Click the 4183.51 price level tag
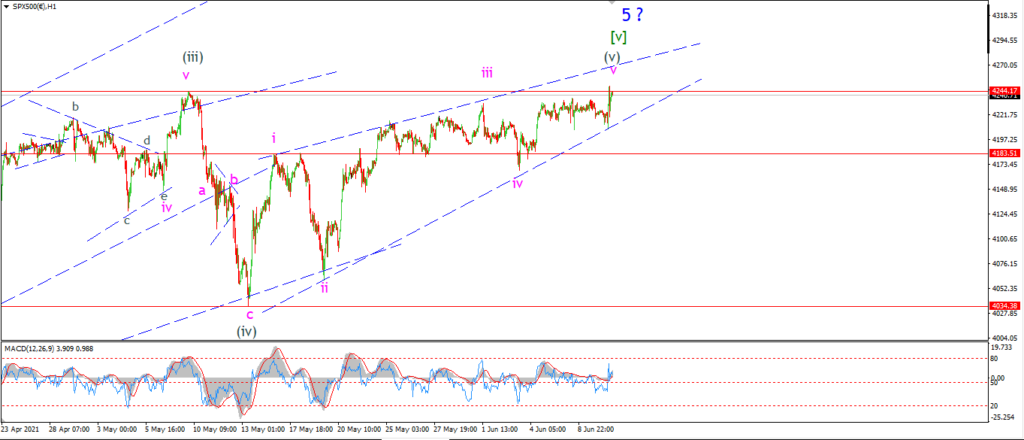Viewport: 1024px width, 440px height. coord(1004,153)
